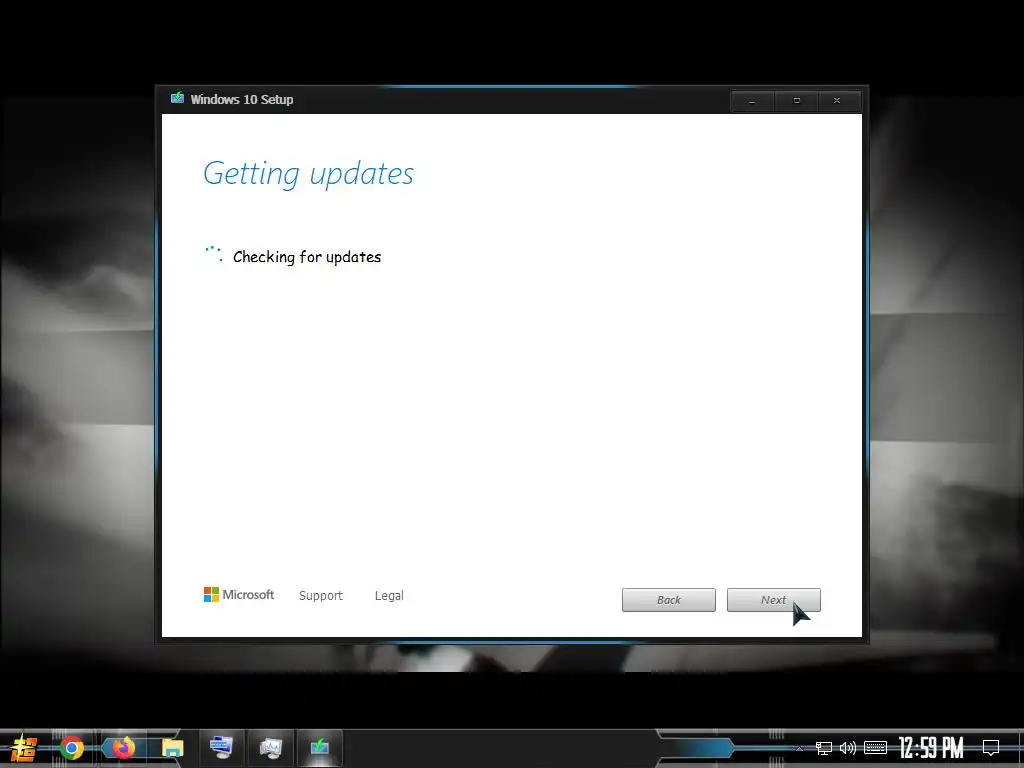Click the Checking for updates text

tap(307, 257)
